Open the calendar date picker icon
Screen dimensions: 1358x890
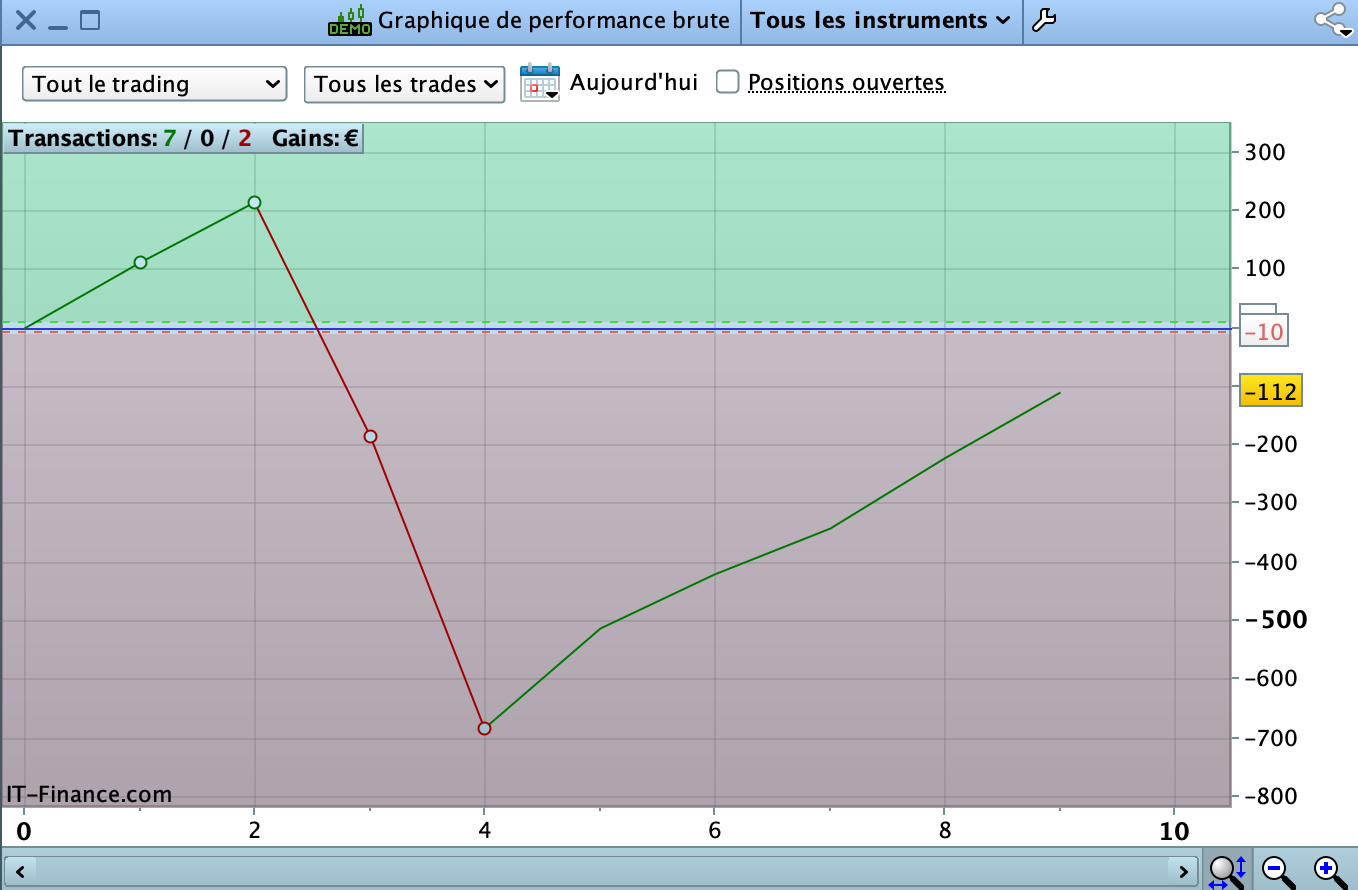[x=540, y=83]
